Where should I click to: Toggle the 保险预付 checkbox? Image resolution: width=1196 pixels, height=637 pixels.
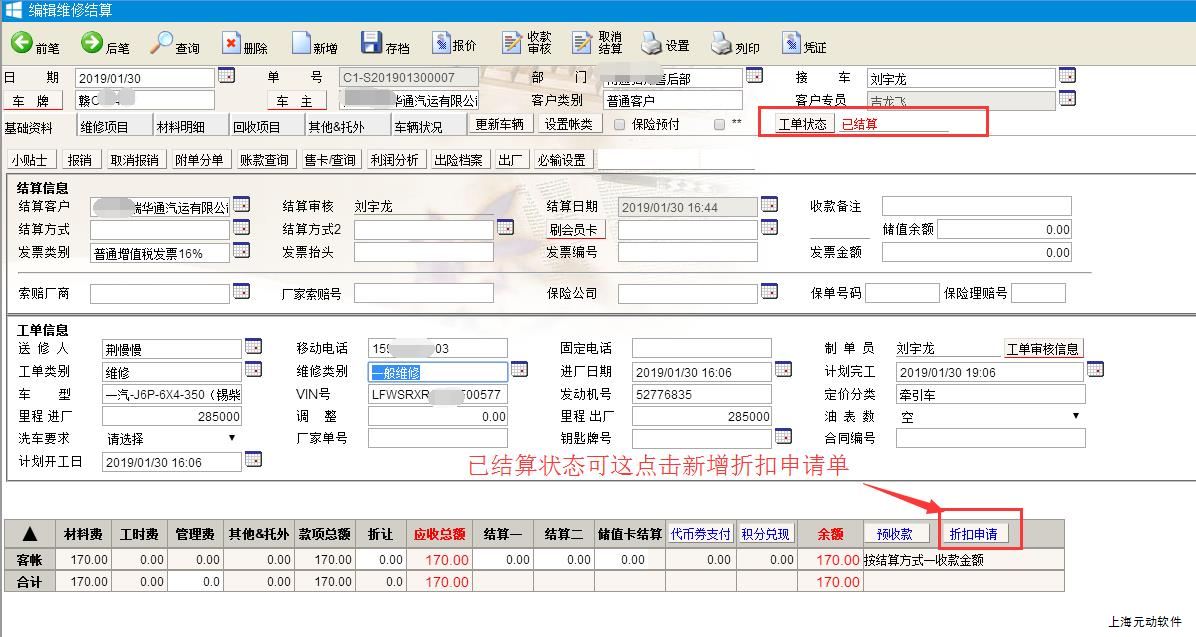(620, 125)
